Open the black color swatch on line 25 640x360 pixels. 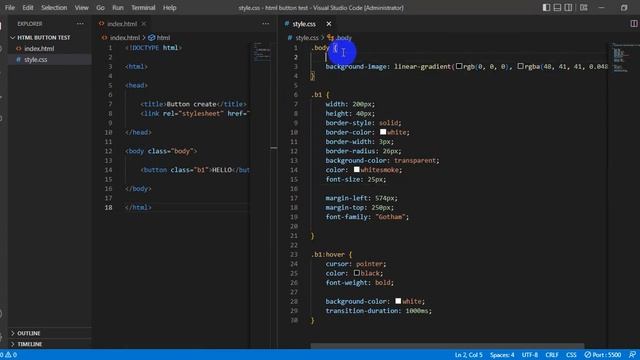(x=357, y=273)
